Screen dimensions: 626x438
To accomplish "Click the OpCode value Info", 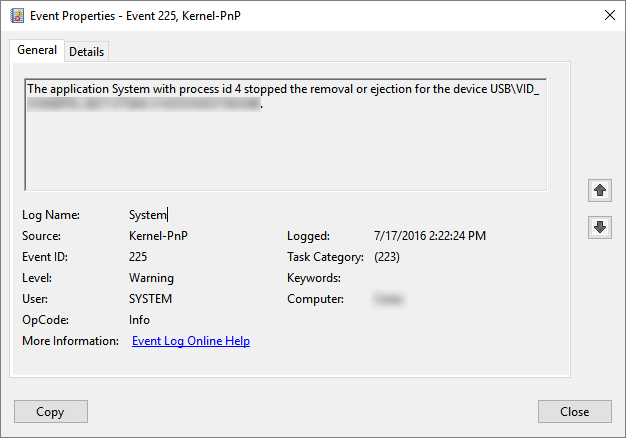I will click(140, 320).
